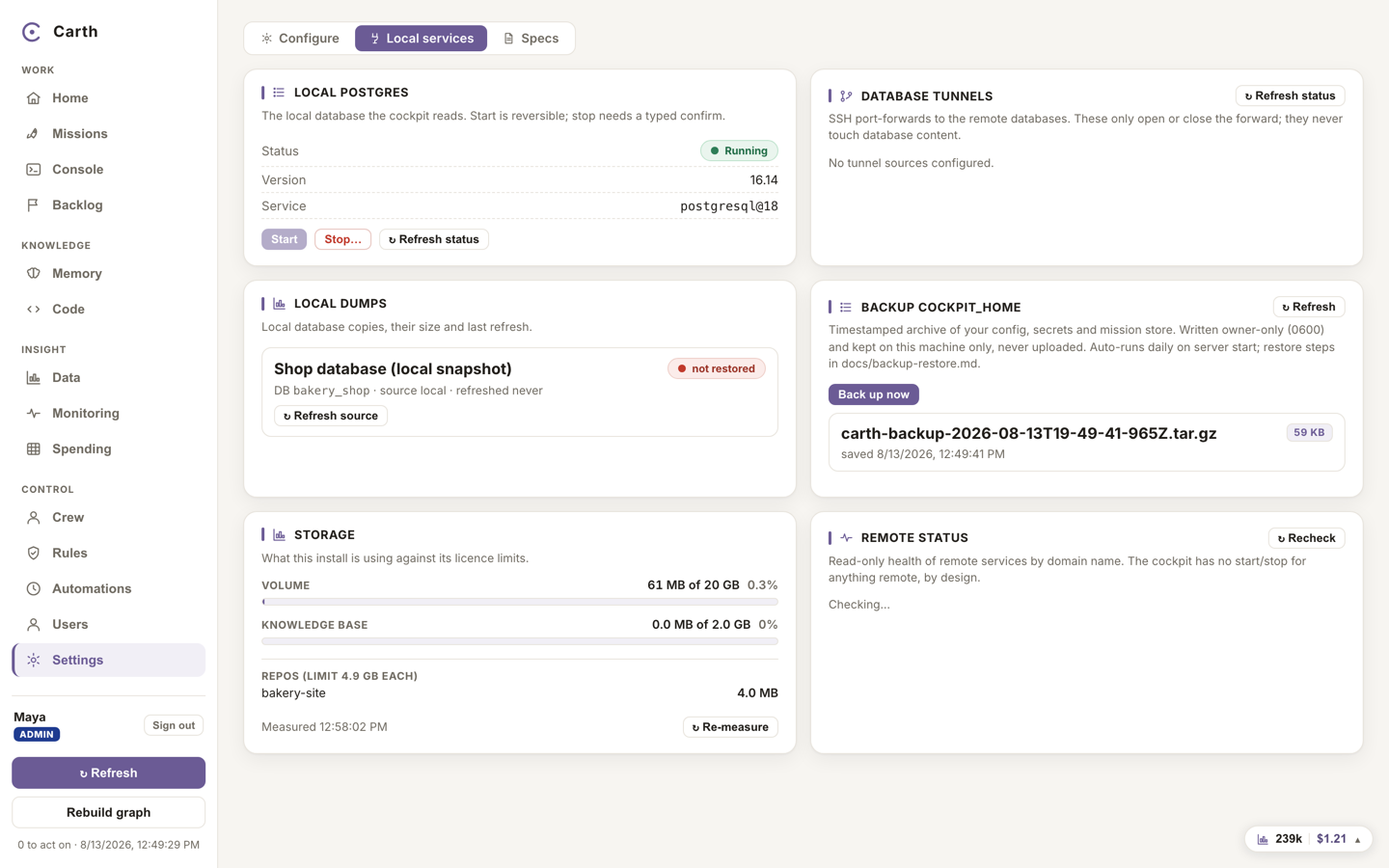Viewport: 1389px width, 868px height.
Task: Click the Data chart icon
Action: pos(34,378)
